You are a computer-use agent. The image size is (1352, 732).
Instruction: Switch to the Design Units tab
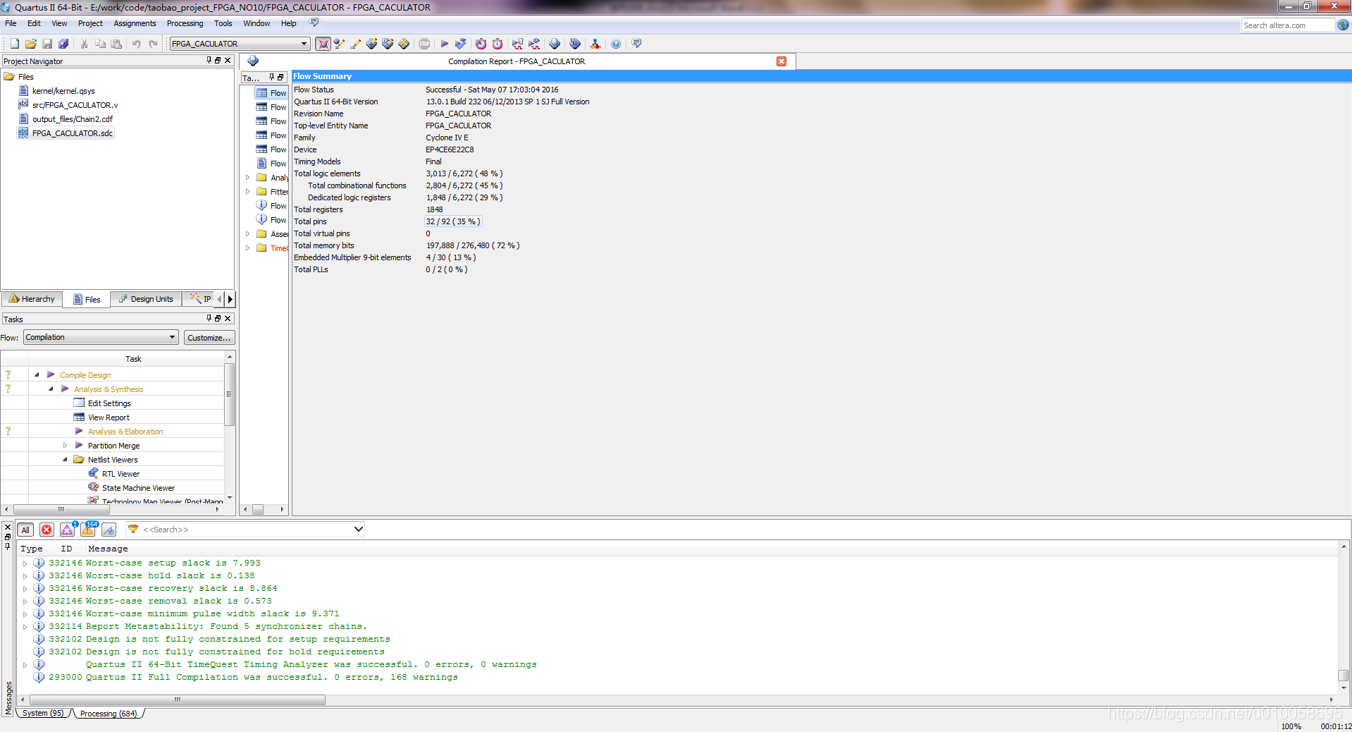click(x=146, y=299)
